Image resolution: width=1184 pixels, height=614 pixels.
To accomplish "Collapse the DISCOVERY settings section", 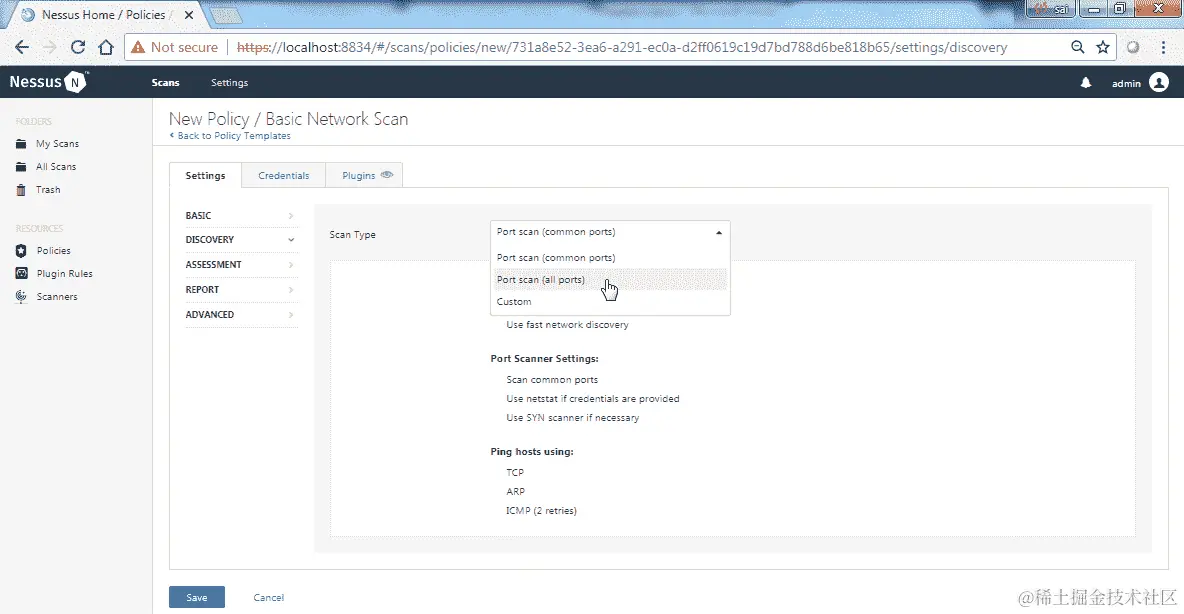I will [240, 239].
